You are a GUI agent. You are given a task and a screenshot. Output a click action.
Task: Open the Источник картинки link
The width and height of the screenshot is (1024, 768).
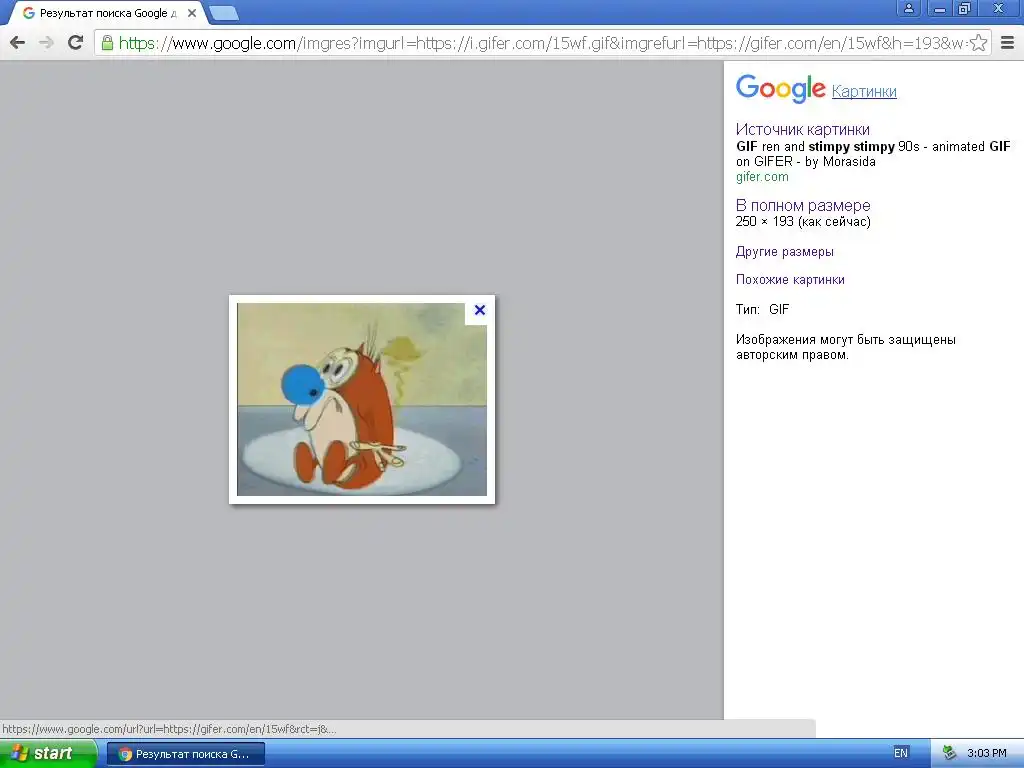click(x=803, y=129)
